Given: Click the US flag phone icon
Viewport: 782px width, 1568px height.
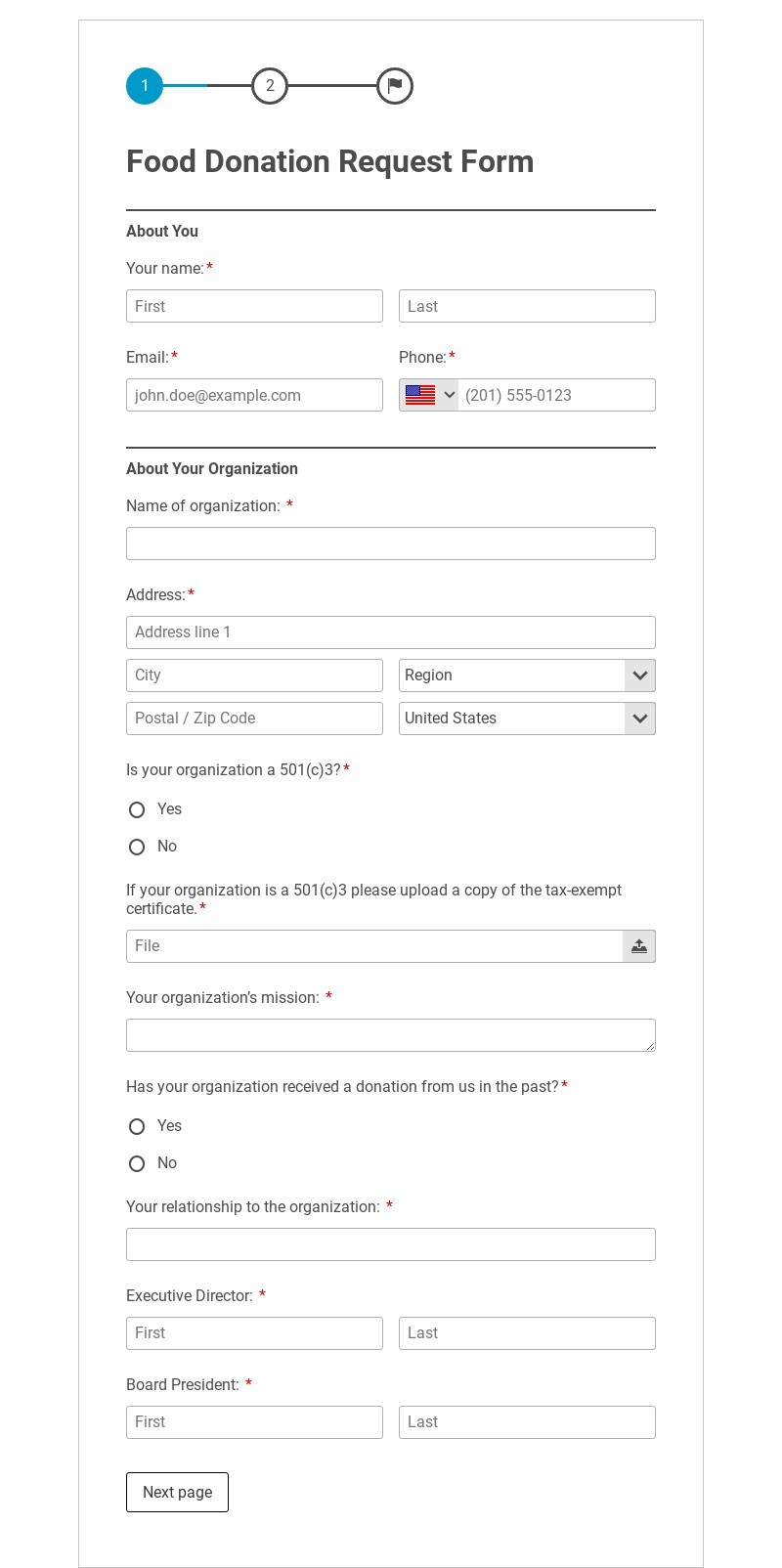Looking at the screenshot, I should coord(420,395).
